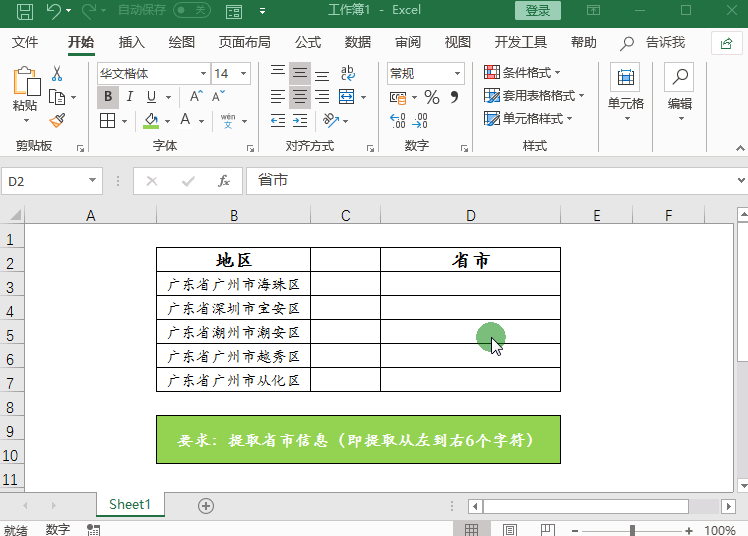Toggle Bold formatting
The height and width of the screenshot is (536, 748).
click(x=108, y=97)
